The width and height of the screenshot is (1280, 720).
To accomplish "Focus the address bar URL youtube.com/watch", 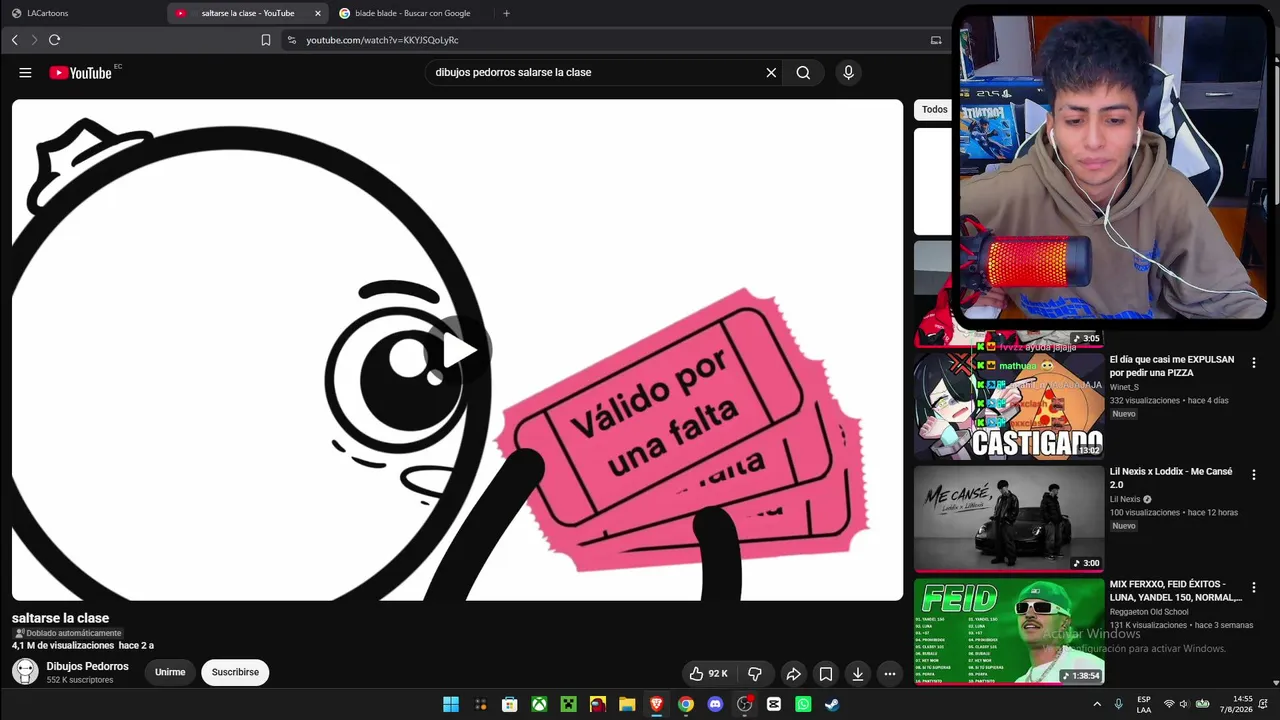I will pyautogui.click(x=382, y=40).
